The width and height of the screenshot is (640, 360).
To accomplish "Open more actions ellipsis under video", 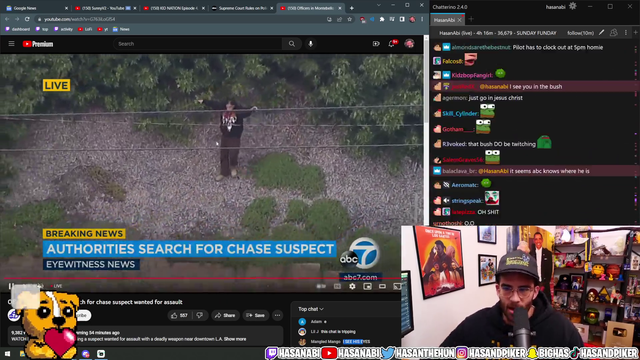I will [x=278, y=316].
